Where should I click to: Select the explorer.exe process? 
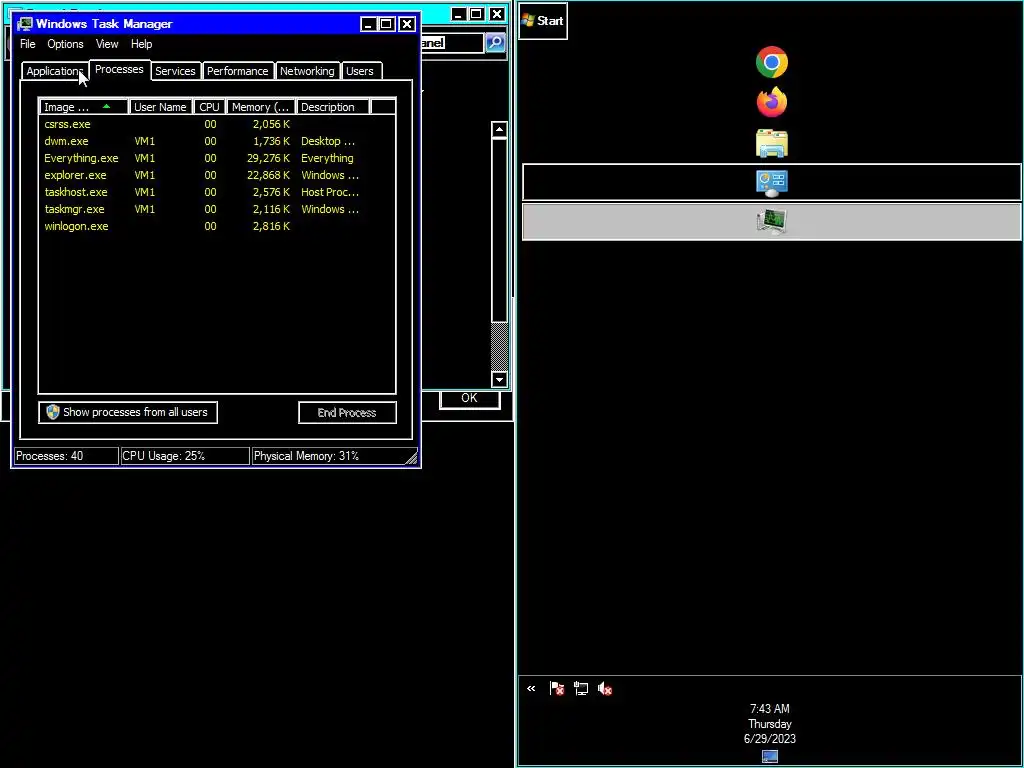click(217, 175)
